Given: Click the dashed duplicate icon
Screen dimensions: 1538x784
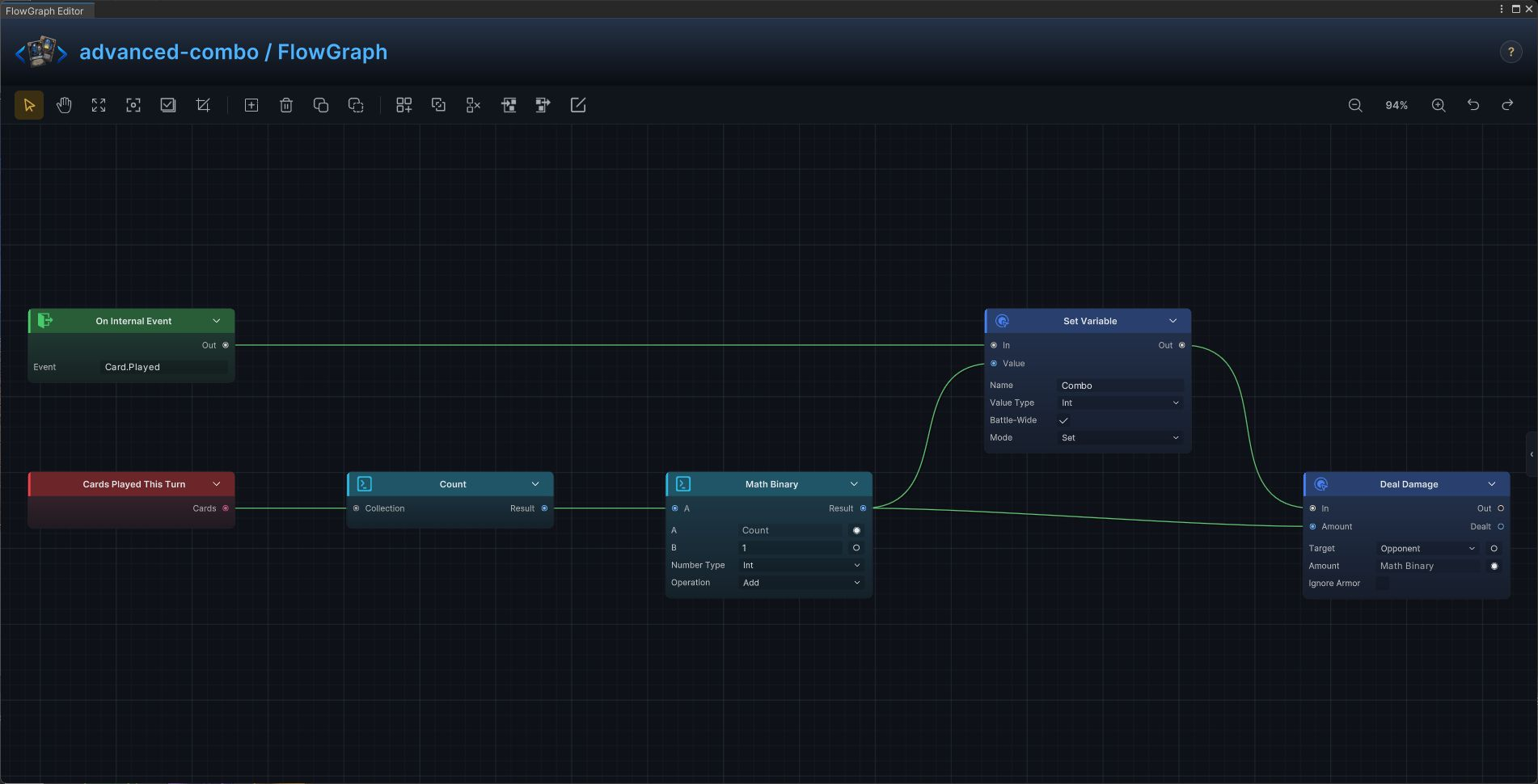Looking at the screenshot, I should click(356, 105).
